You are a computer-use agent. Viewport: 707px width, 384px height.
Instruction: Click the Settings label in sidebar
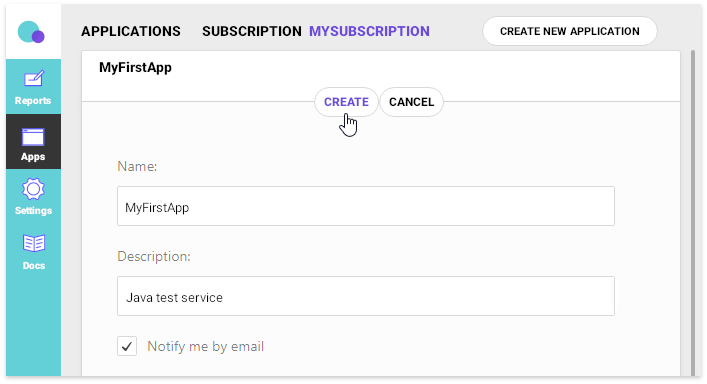point(33,210)
